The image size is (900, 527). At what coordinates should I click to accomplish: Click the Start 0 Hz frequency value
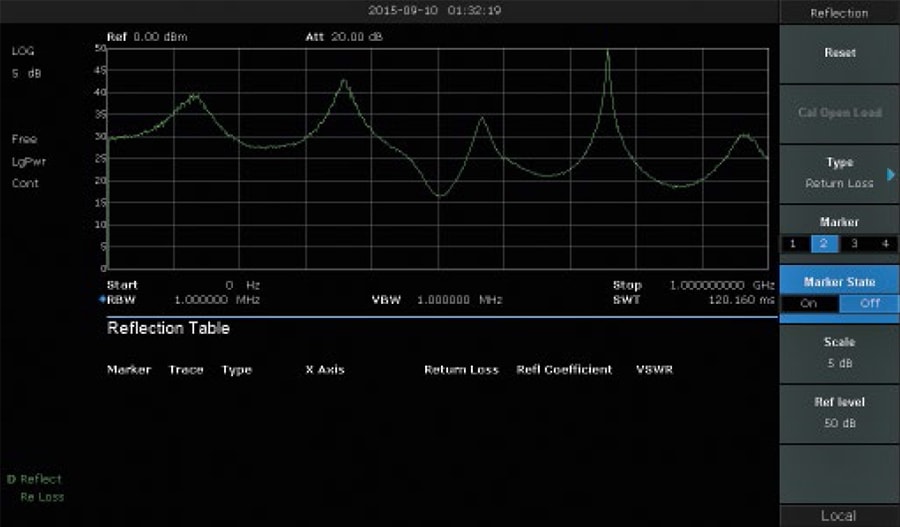[243, 285]
